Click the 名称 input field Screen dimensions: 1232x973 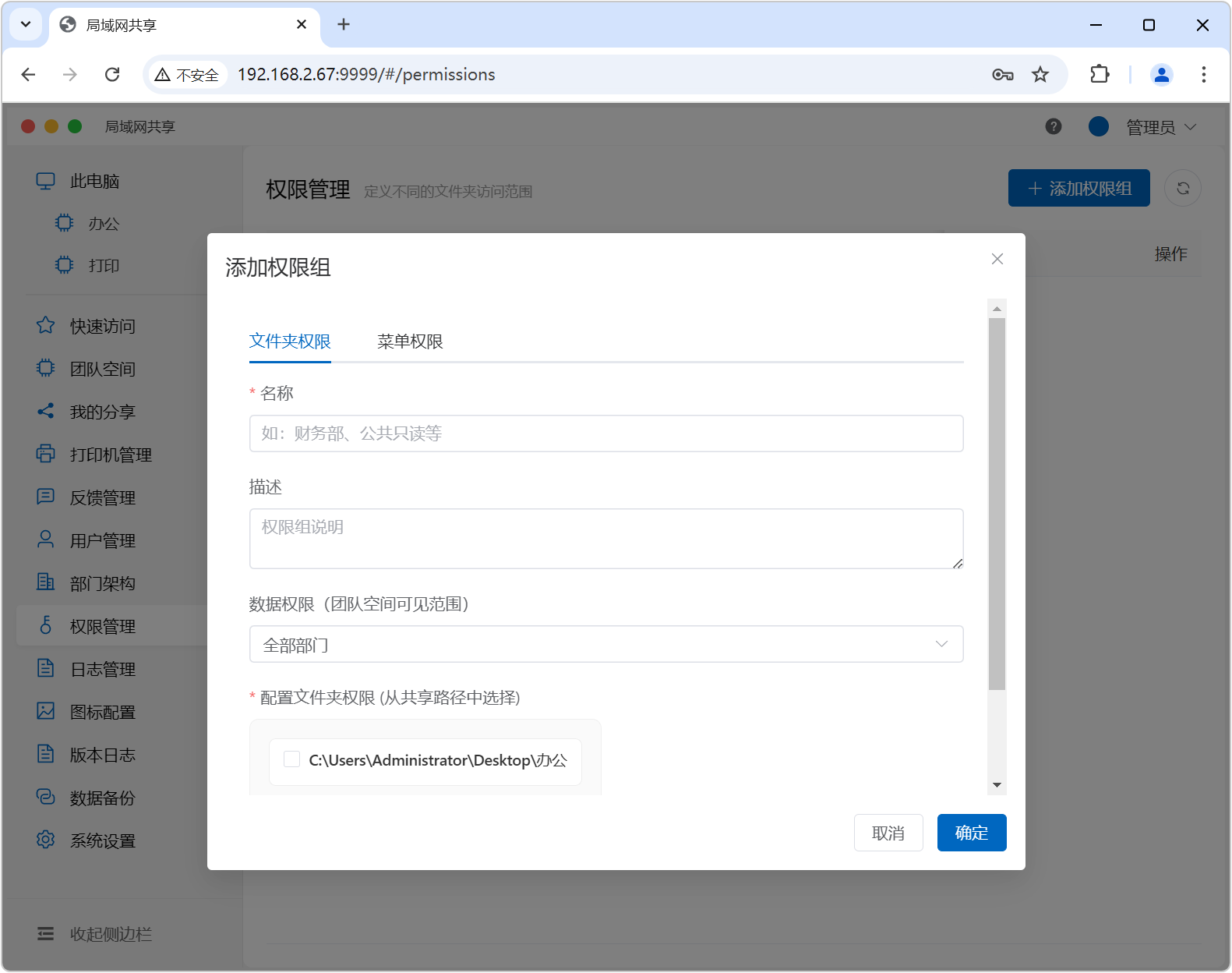pyautogui.click(x=606, y=433)
